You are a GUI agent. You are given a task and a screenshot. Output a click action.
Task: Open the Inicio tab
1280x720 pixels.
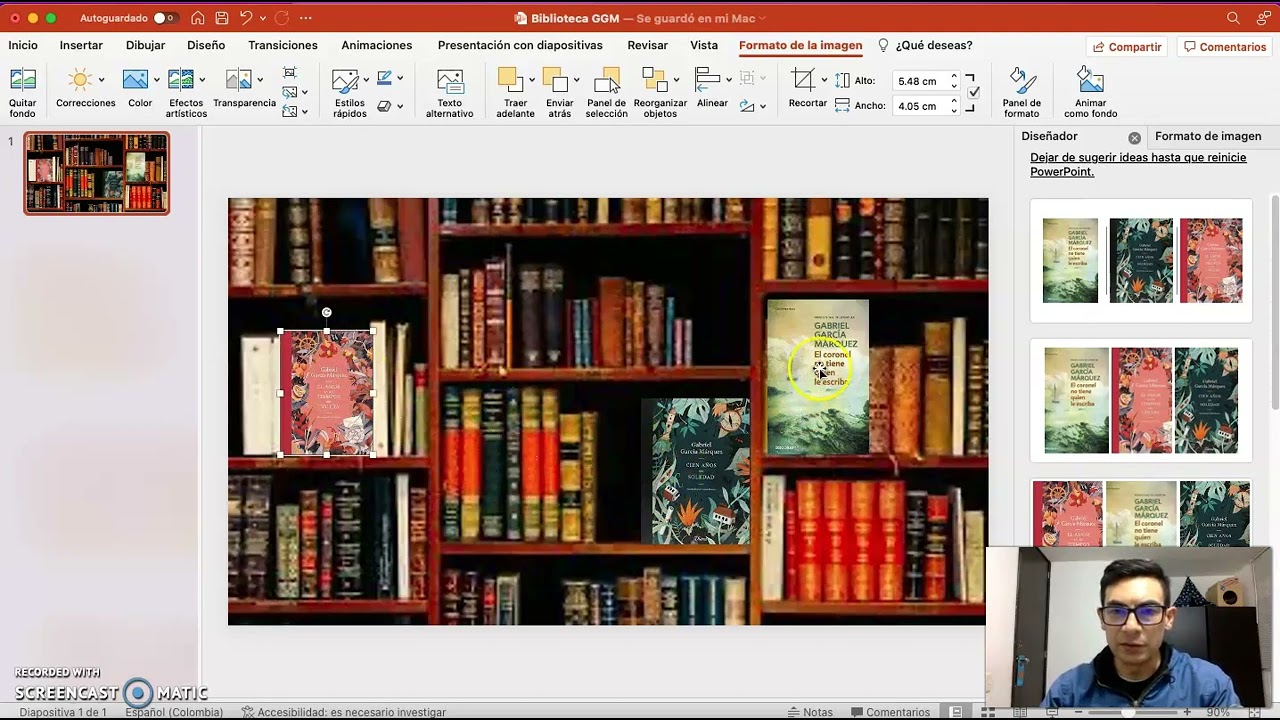click(23, 45)
